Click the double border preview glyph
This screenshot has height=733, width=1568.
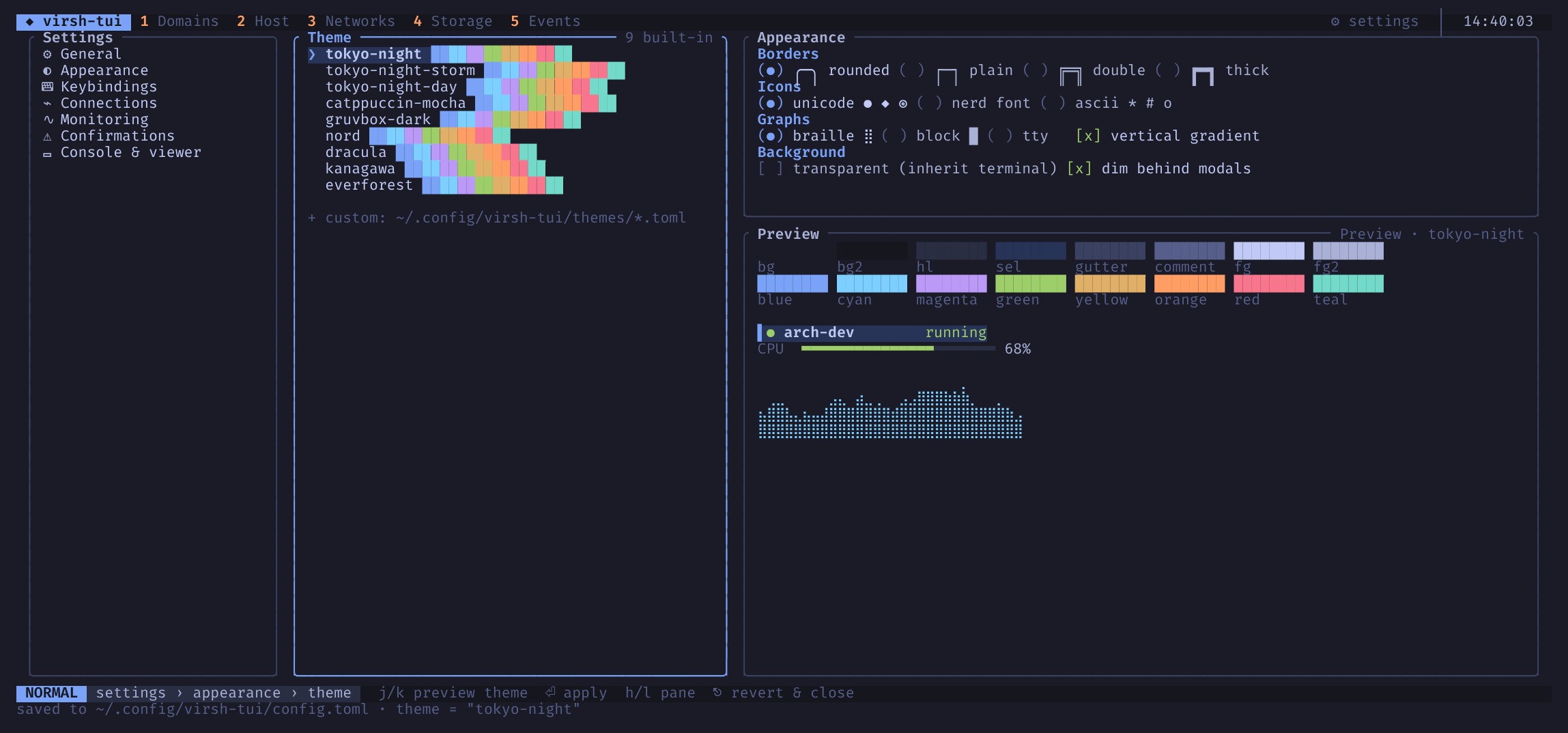point(1070,76)
